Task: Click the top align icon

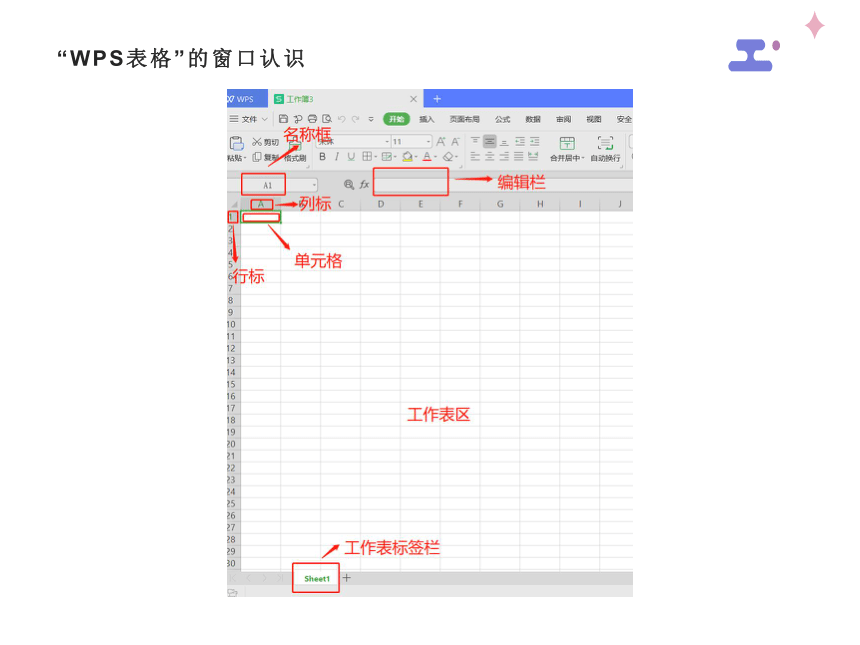Action: click(475, 142)
